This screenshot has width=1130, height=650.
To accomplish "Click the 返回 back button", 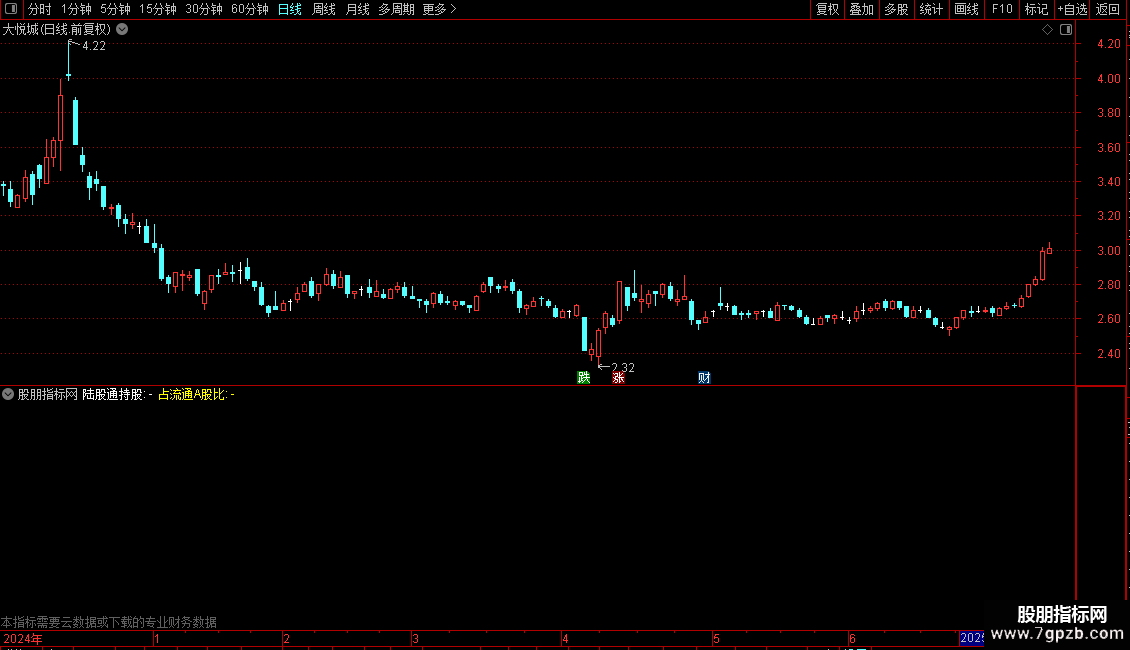I will click(x=1108, y=9).
